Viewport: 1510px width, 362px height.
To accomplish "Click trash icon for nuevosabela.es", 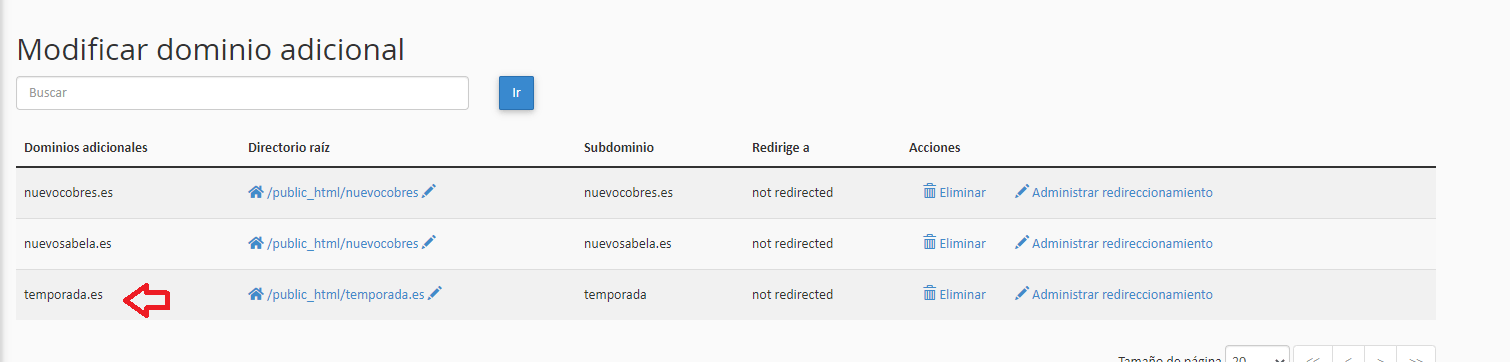I will (930, 243).
